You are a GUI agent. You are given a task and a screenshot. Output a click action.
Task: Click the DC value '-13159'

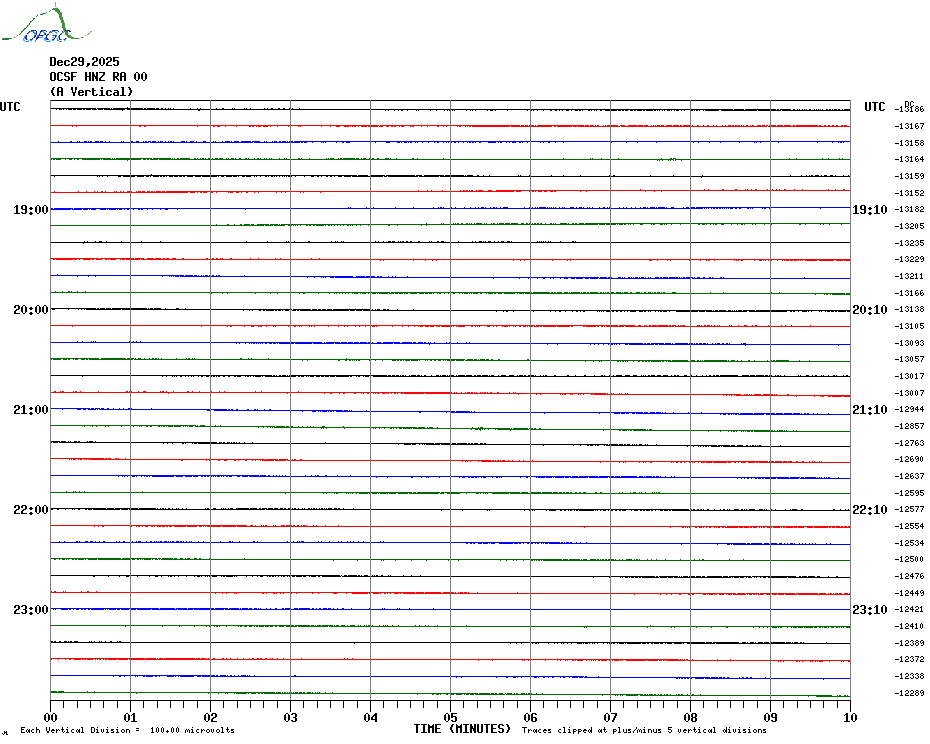(909, 176)
